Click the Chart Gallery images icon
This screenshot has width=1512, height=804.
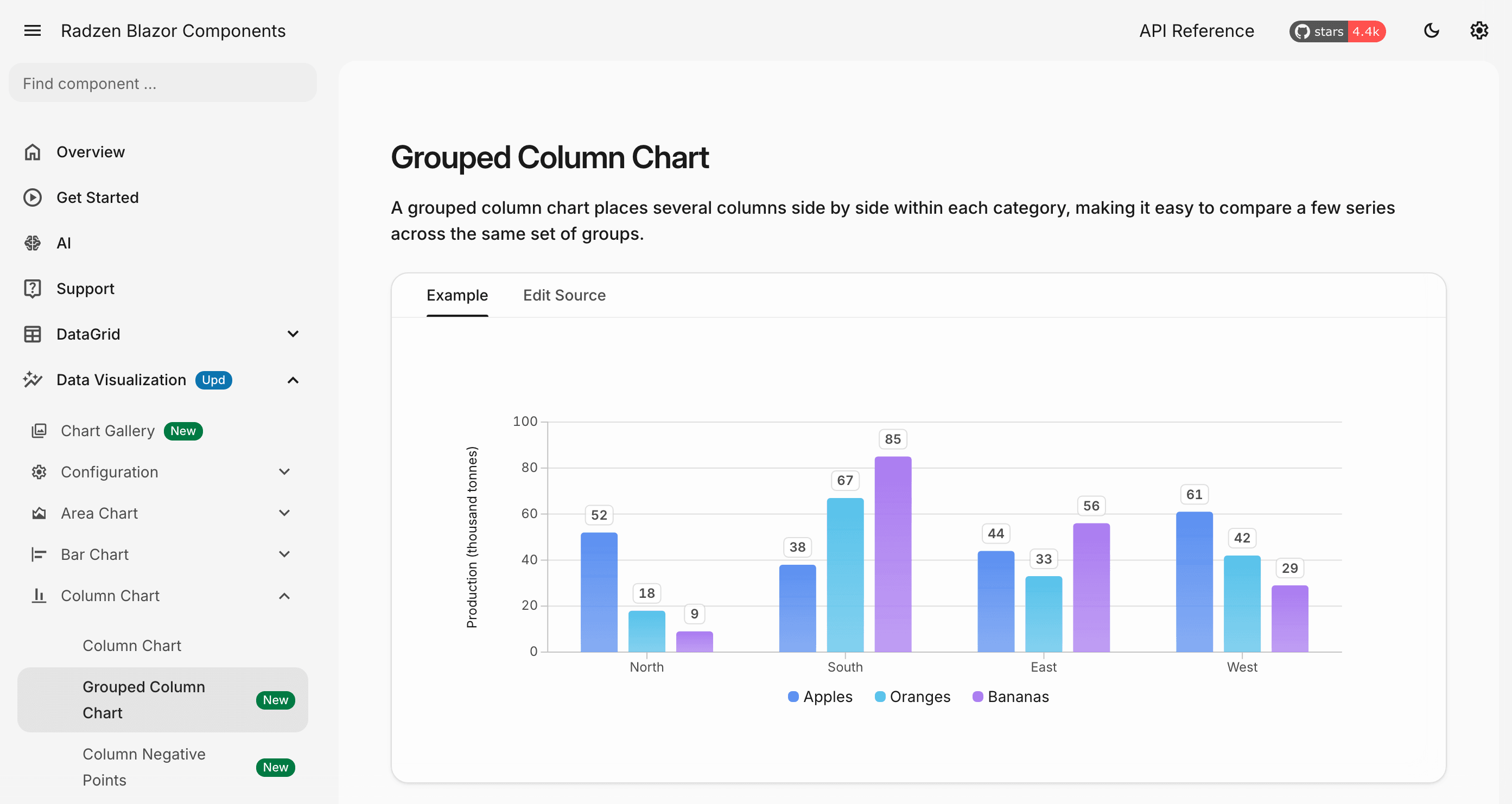[x=39, y=431]
